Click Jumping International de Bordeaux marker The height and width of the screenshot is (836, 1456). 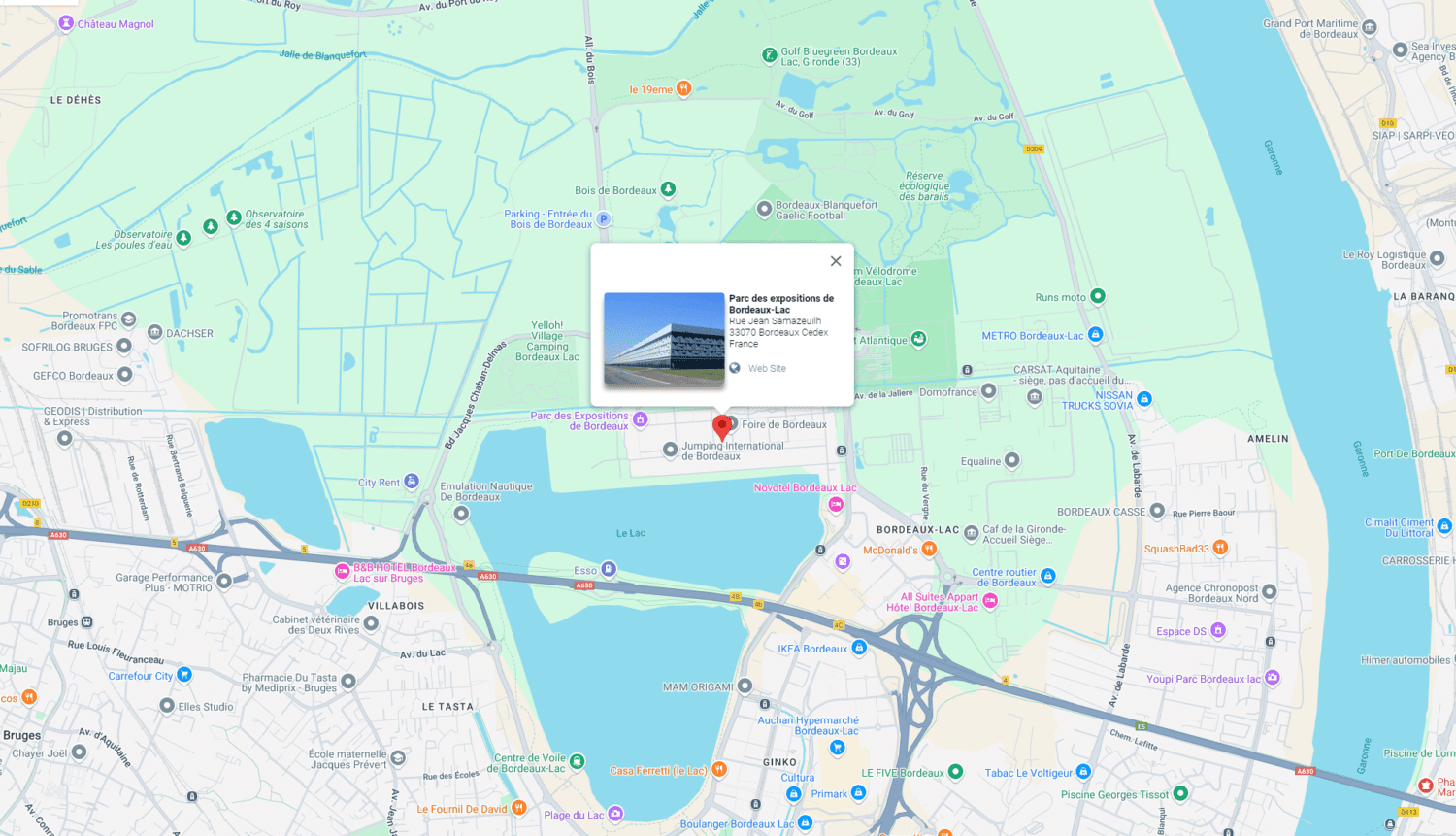tap(670, 450)
